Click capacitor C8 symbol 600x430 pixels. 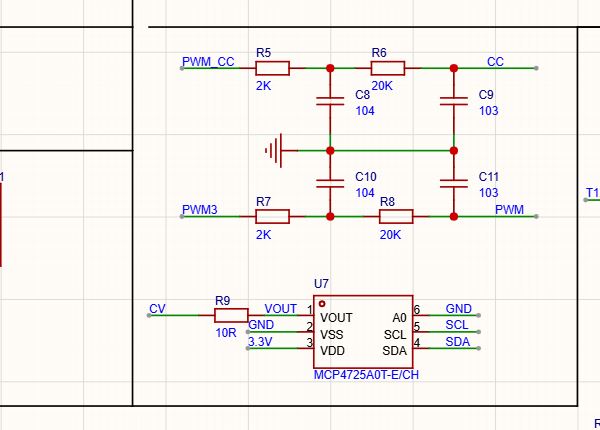(x=330, y=101)
